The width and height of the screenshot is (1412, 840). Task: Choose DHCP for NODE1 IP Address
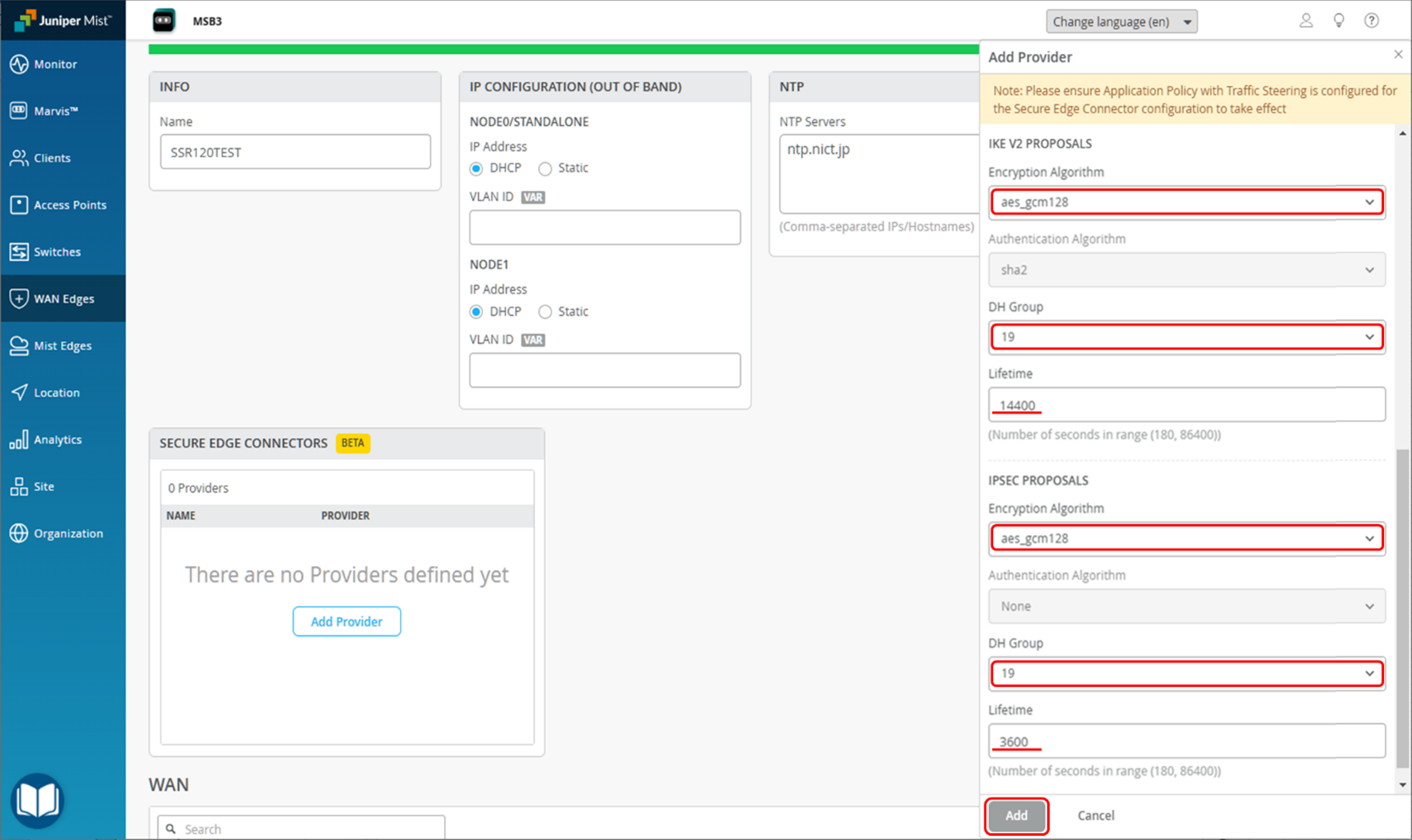coord(476,312)
